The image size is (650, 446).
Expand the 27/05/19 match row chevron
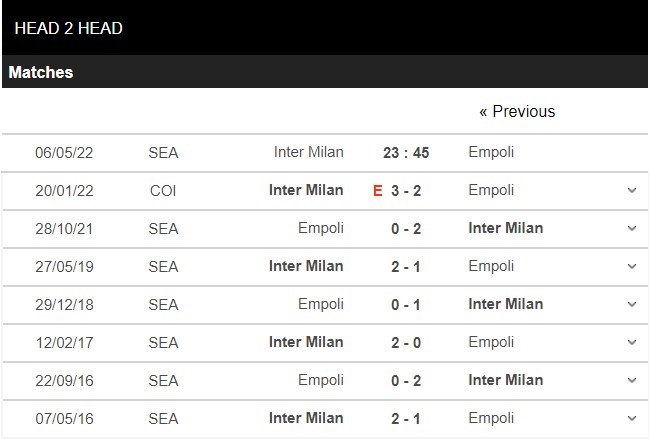tap(632, 266)
